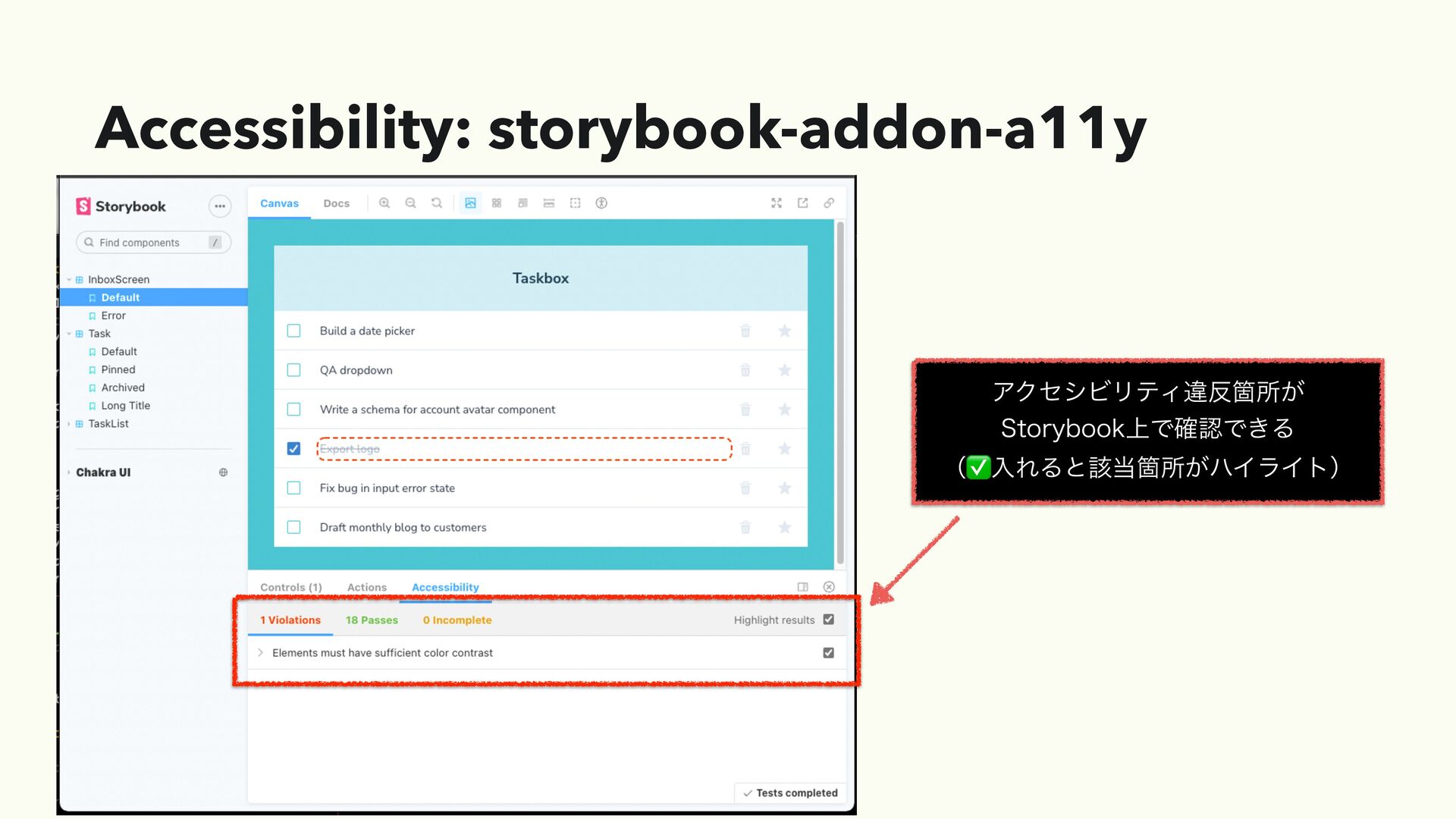1456x819 pixels.
Task: Select the Task Default story
Action: pos(119,352)
